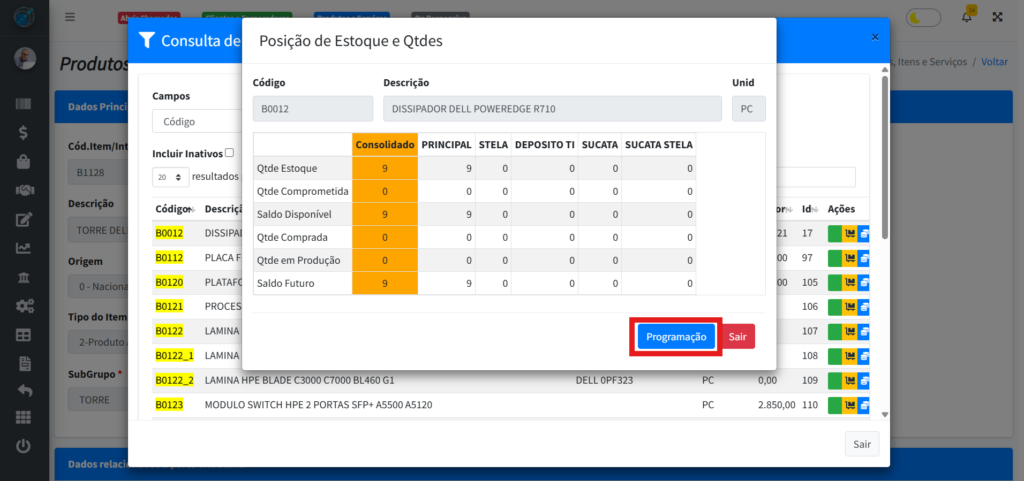
Task: Click the Programação button
Action: pyautogui.click(x=676, y=337)
